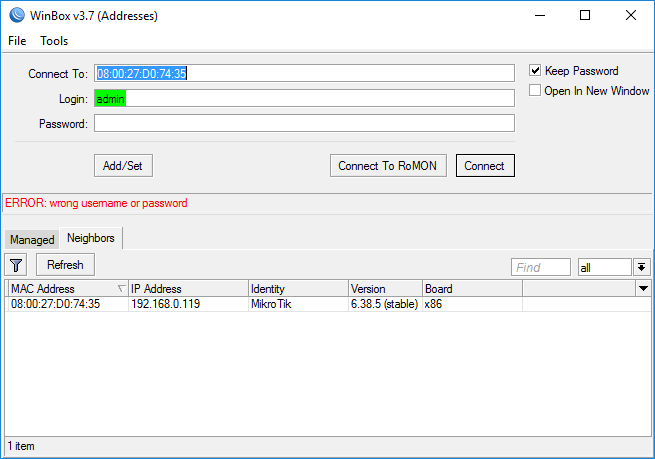Click the Connect button
655x459 pixels.
[485, 166]
